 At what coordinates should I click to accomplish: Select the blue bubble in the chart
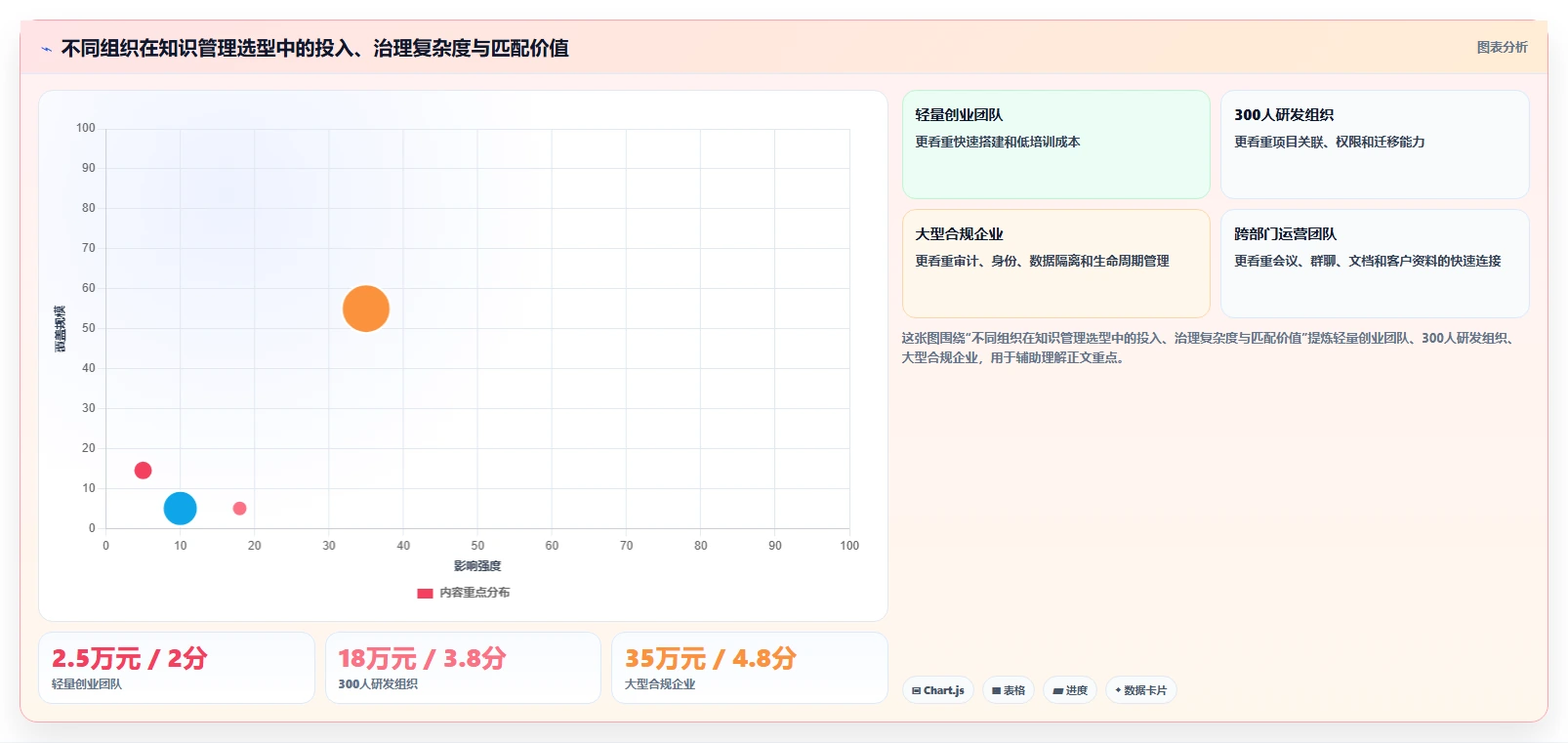180,508
